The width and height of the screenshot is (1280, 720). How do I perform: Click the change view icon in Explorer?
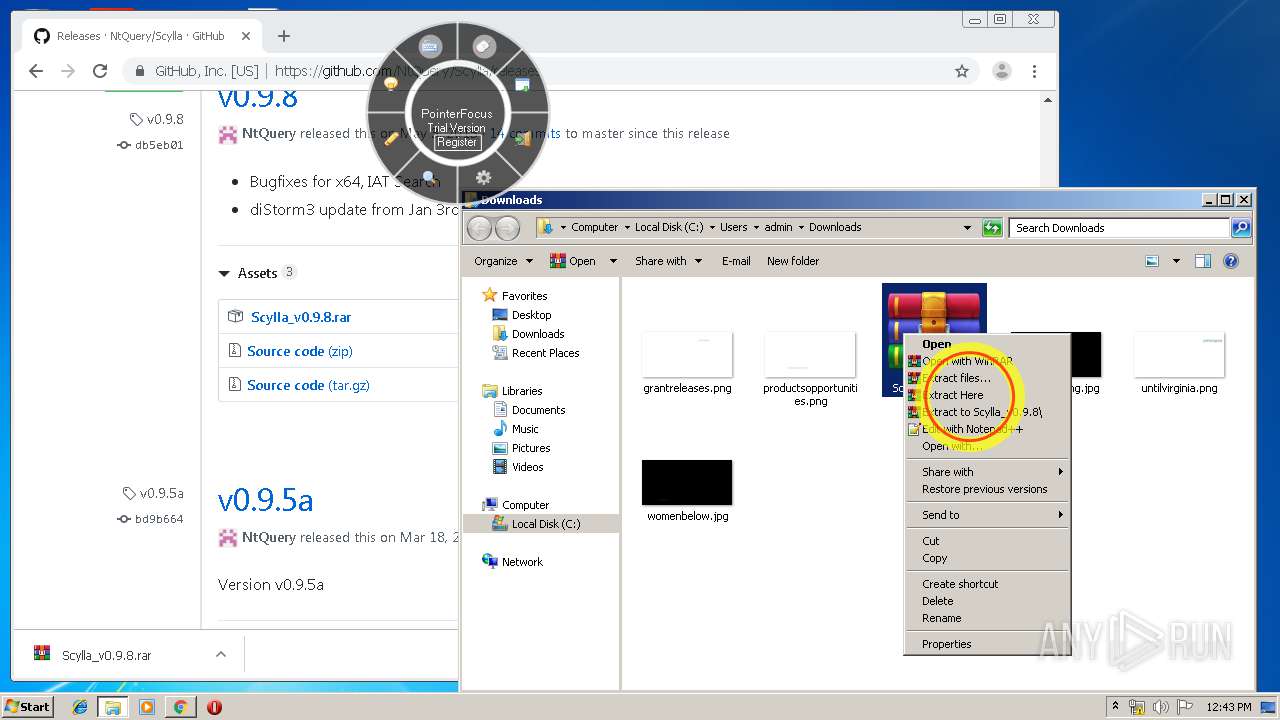tap(1153, 261)
